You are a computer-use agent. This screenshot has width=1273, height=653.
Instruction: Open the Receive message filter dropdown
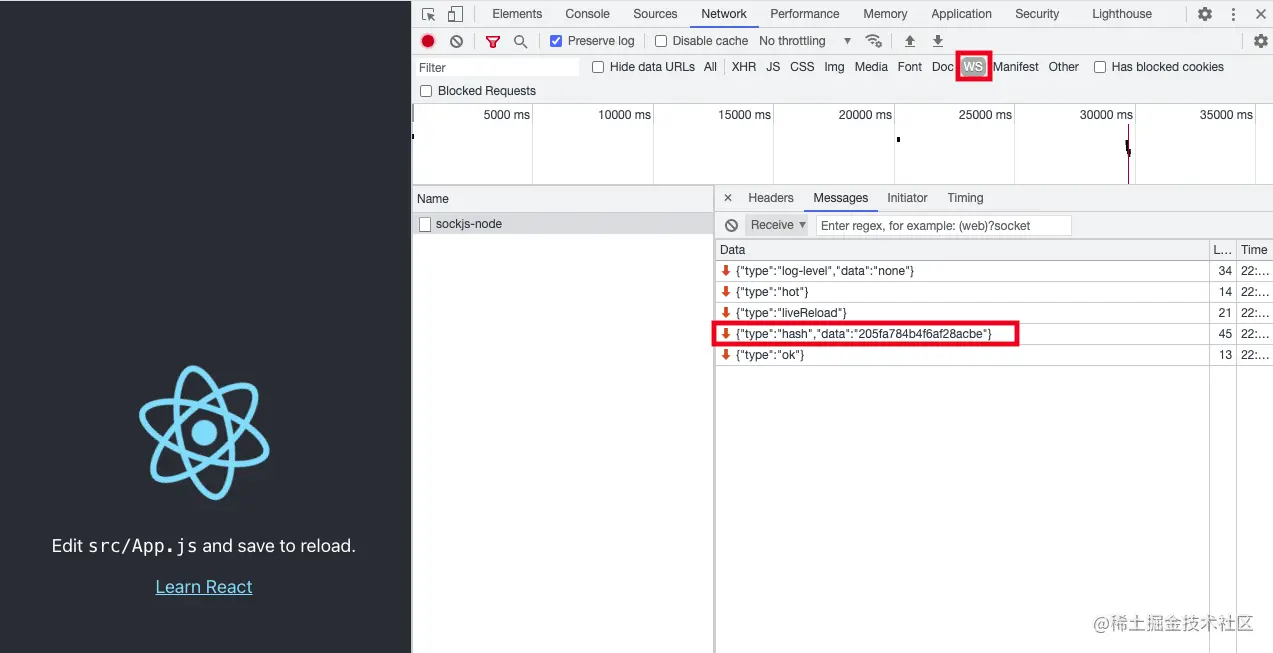pos(778,225)
